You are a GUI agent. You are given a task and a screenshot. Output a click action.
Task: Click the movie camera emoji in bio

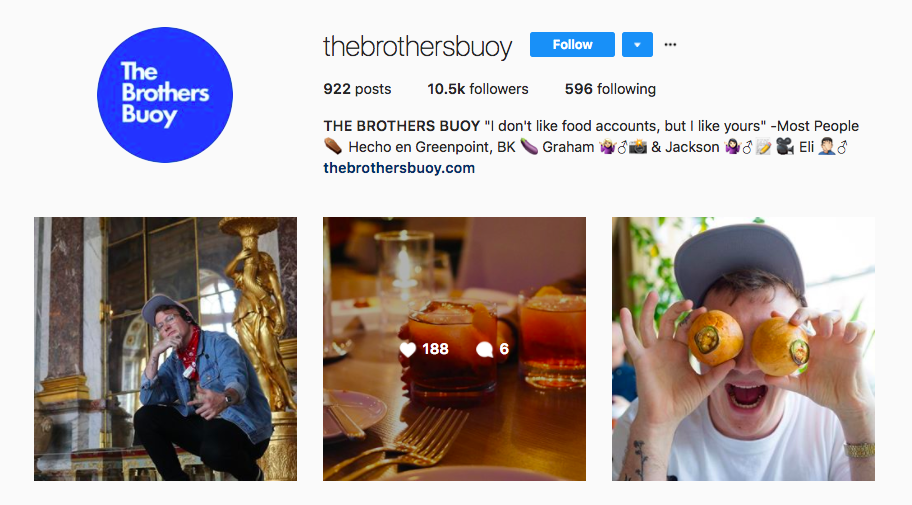tap(785, 147)
